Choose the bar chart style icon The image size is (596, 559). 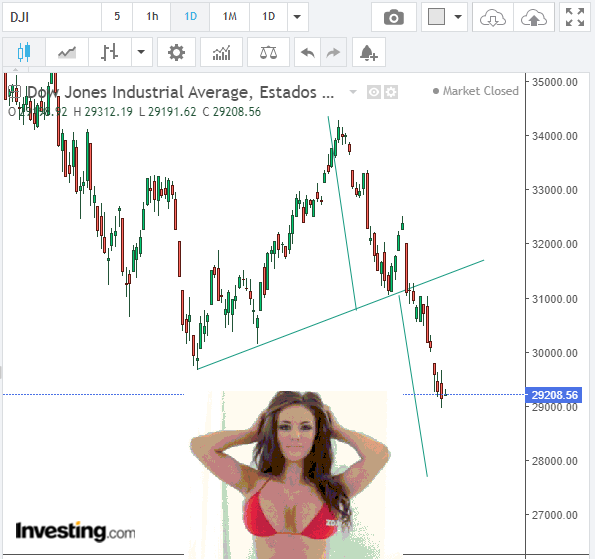coord(110,52)
